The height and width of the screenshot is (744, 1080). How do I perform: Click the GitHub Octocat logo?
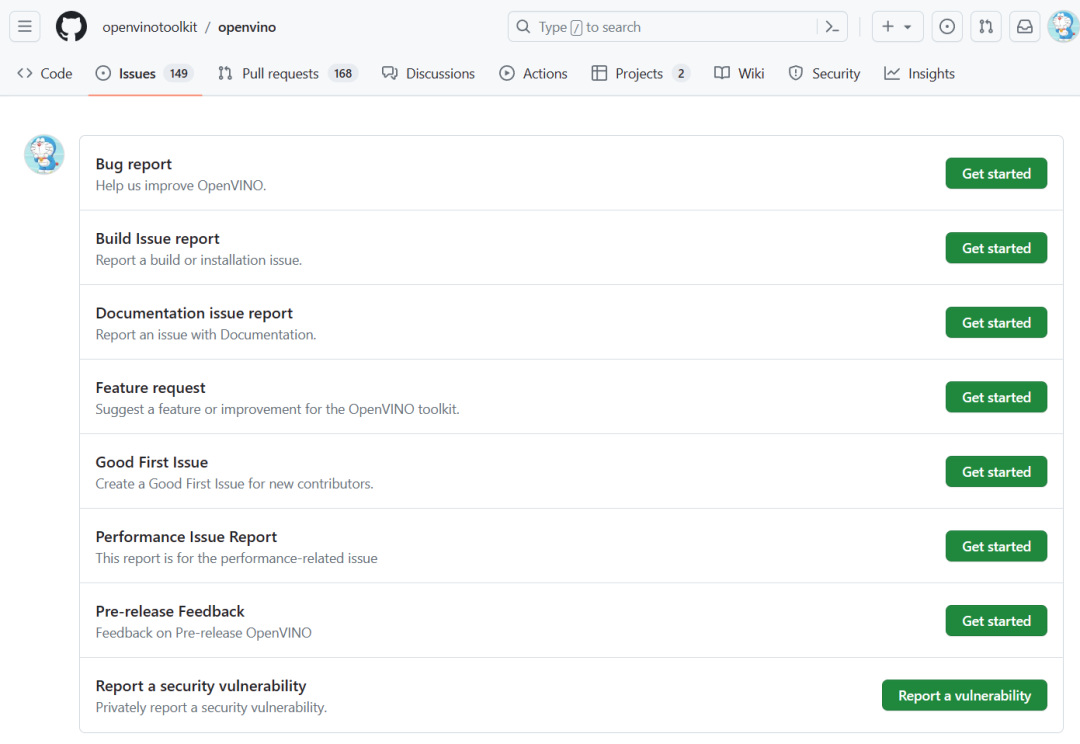pos(72,27)
